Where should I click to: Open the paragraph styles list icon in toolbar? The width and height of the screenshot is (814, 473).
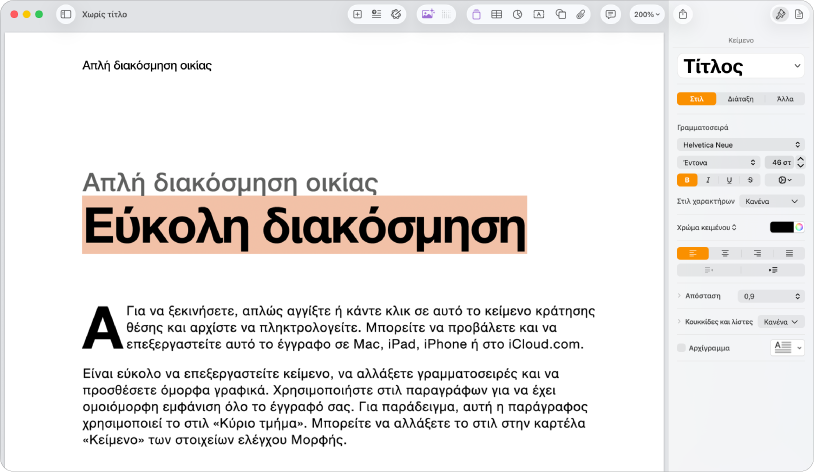376,15
